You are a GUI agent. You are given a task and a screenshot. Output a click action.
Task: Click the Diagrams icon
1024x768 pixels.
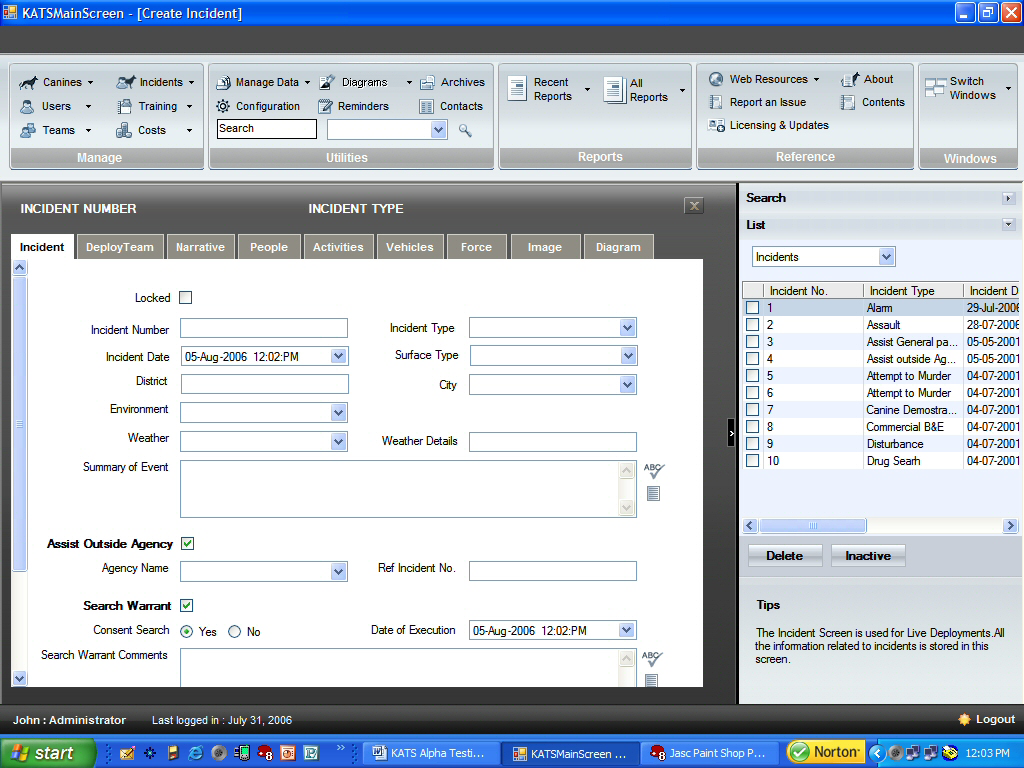327,82
